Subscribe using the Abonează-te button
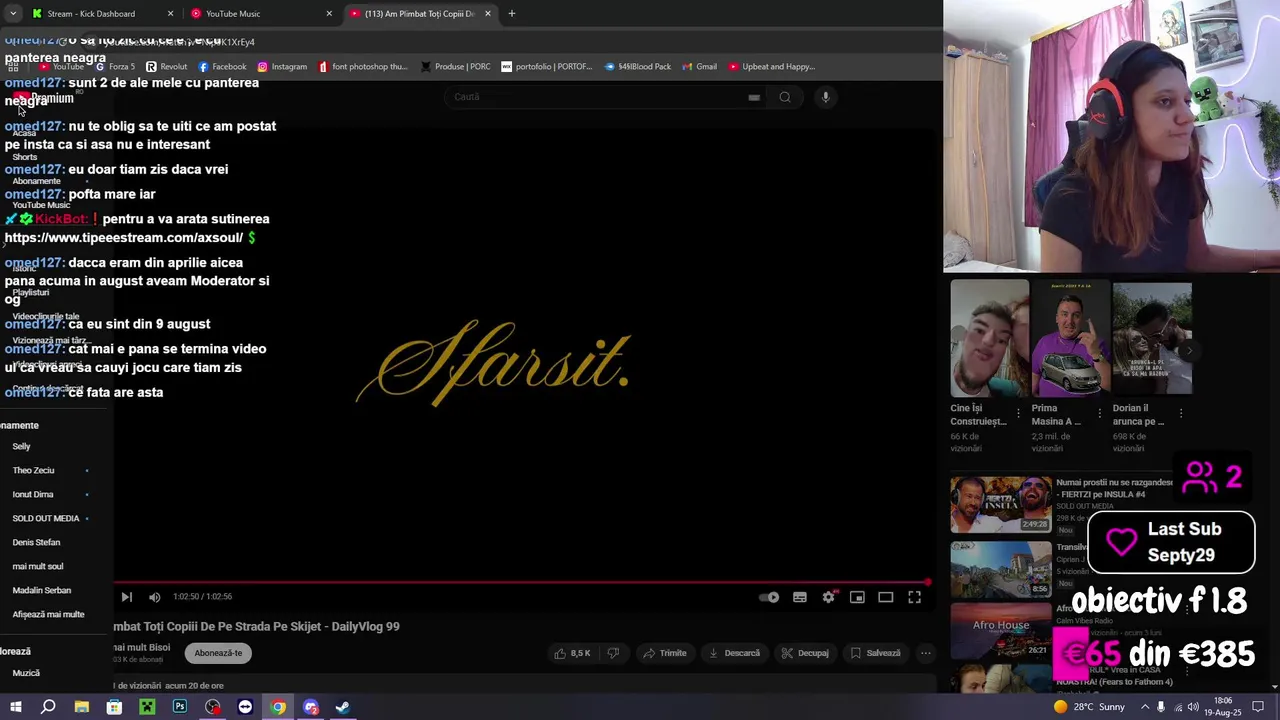1280x720 pixels. 218,653
